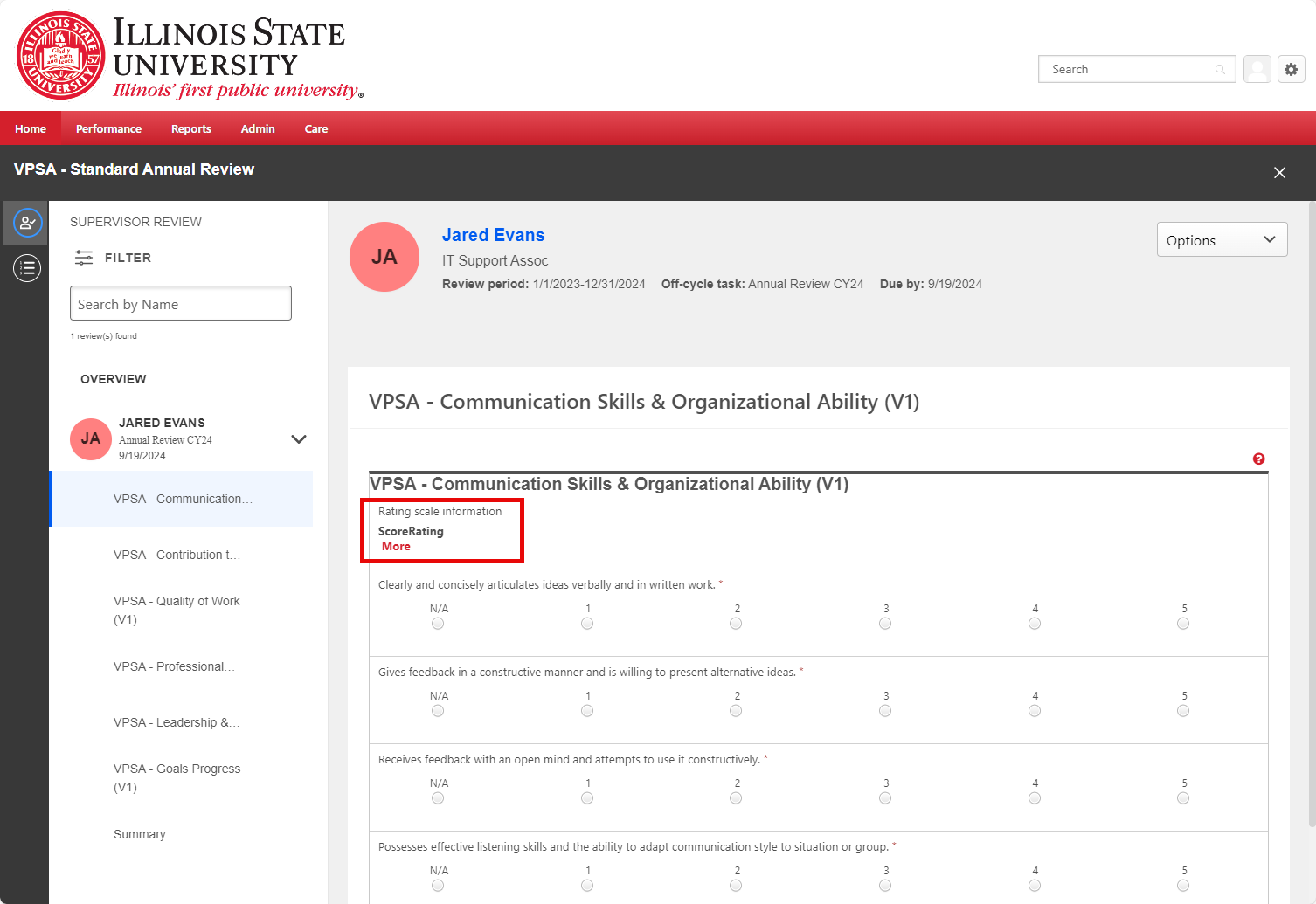
Task: Click the filter sliders icon
Action: click(84, 258)
